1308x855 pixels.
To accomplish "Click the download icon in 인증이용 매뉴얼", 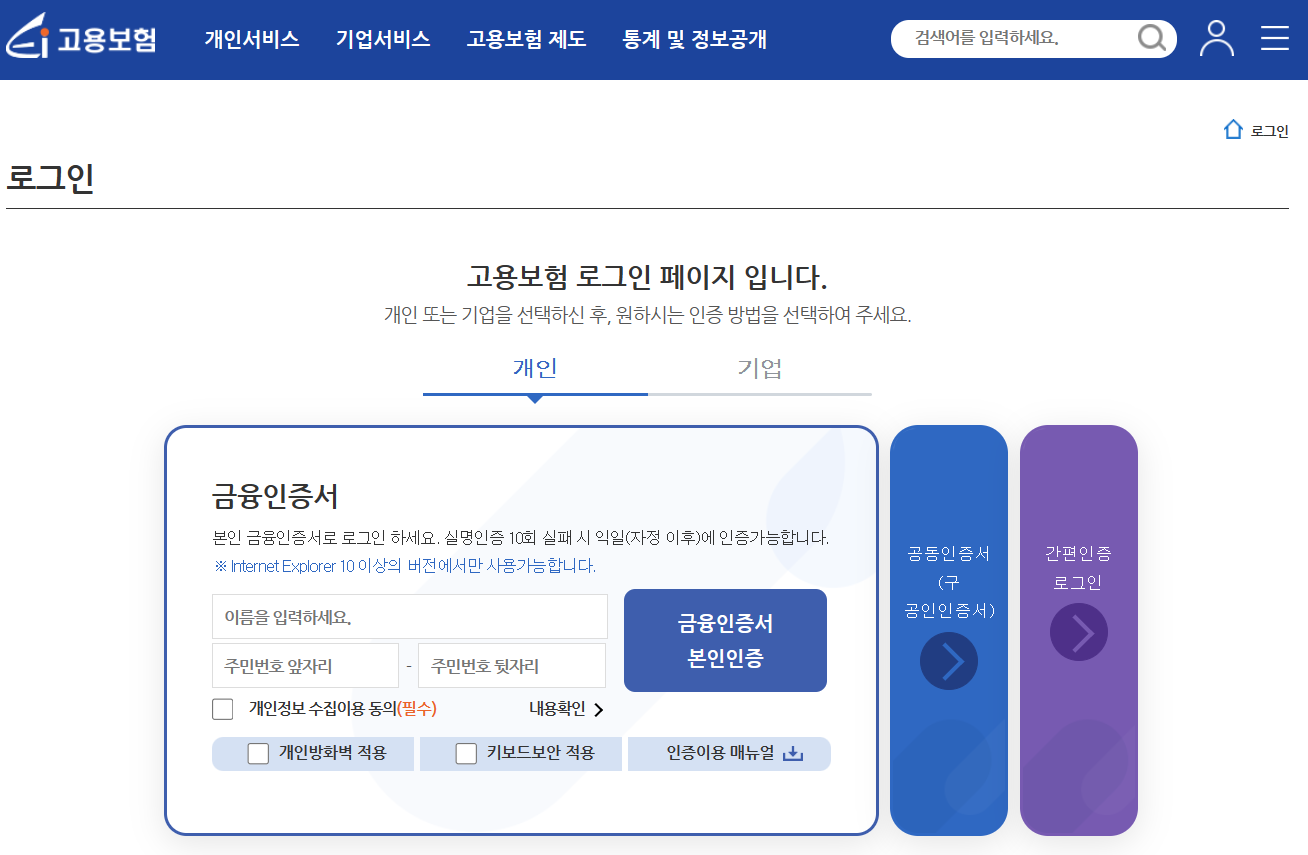I will tap(793, 754).
